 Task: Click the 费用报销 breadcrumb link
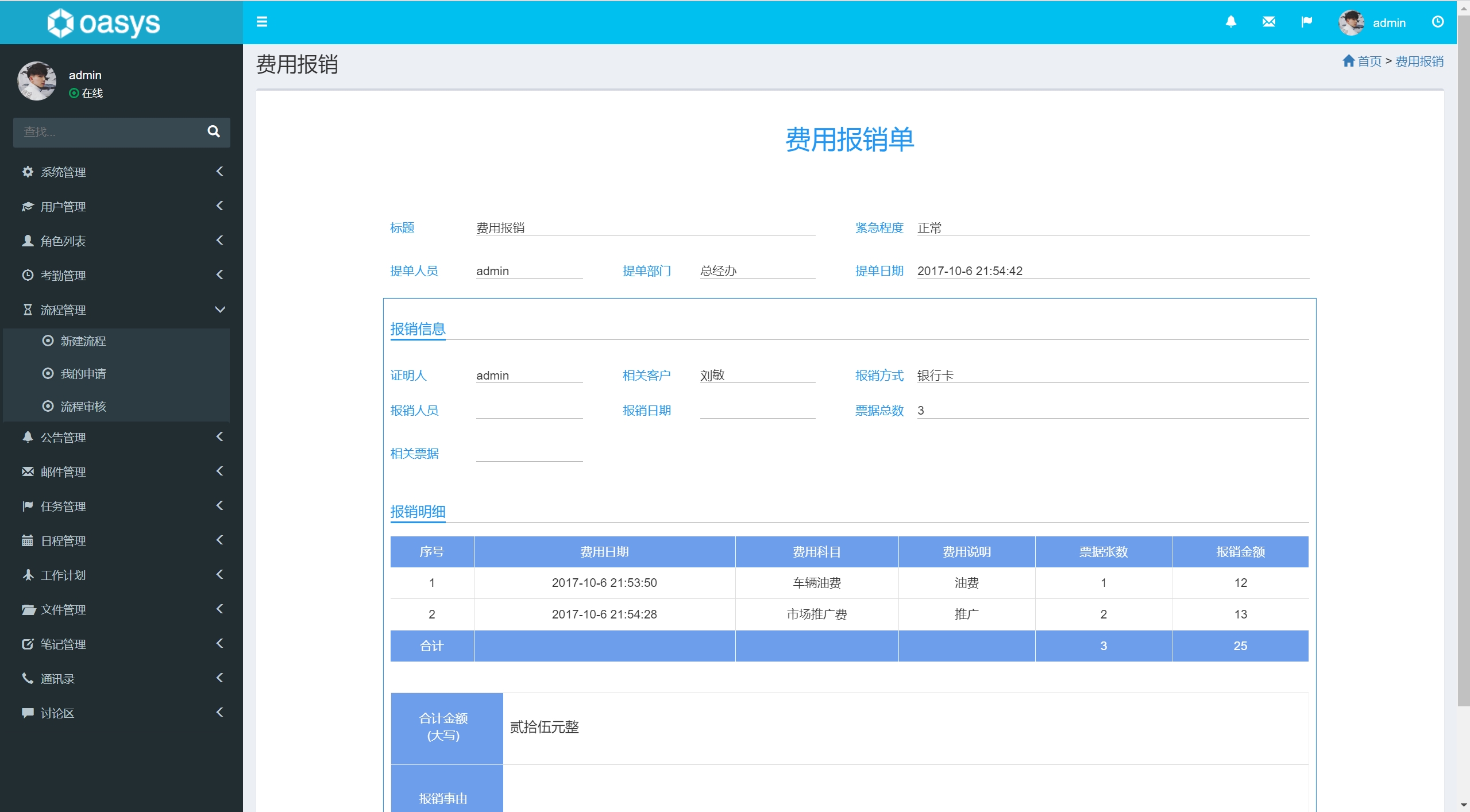point(1419,61)
